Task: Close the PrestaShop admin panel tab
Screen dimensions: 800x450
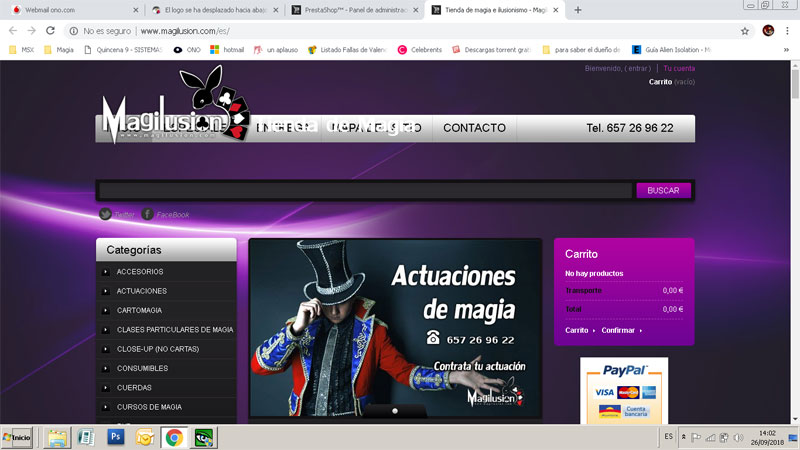Action: (x=415, y=10)
